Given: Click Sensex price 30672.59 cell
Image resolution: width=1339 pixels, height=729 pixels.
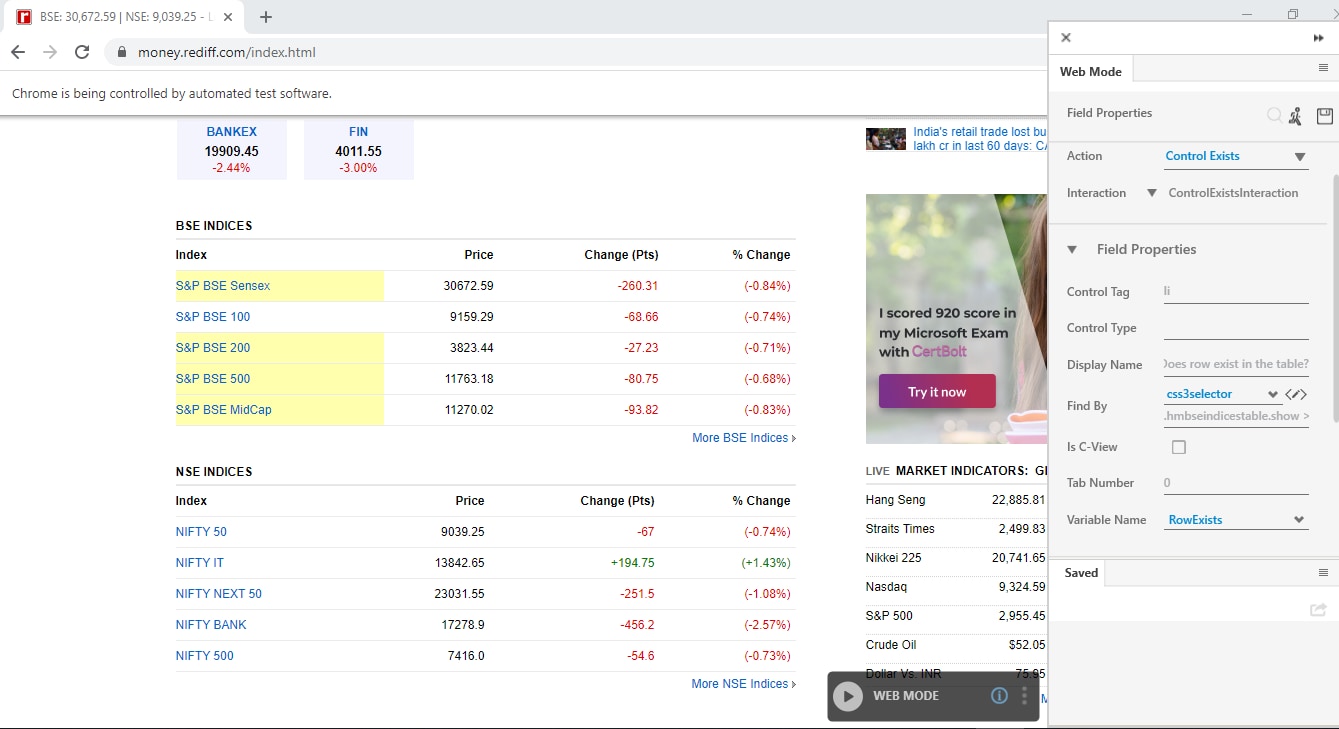Looking at the screenshot, I should 468,286.
